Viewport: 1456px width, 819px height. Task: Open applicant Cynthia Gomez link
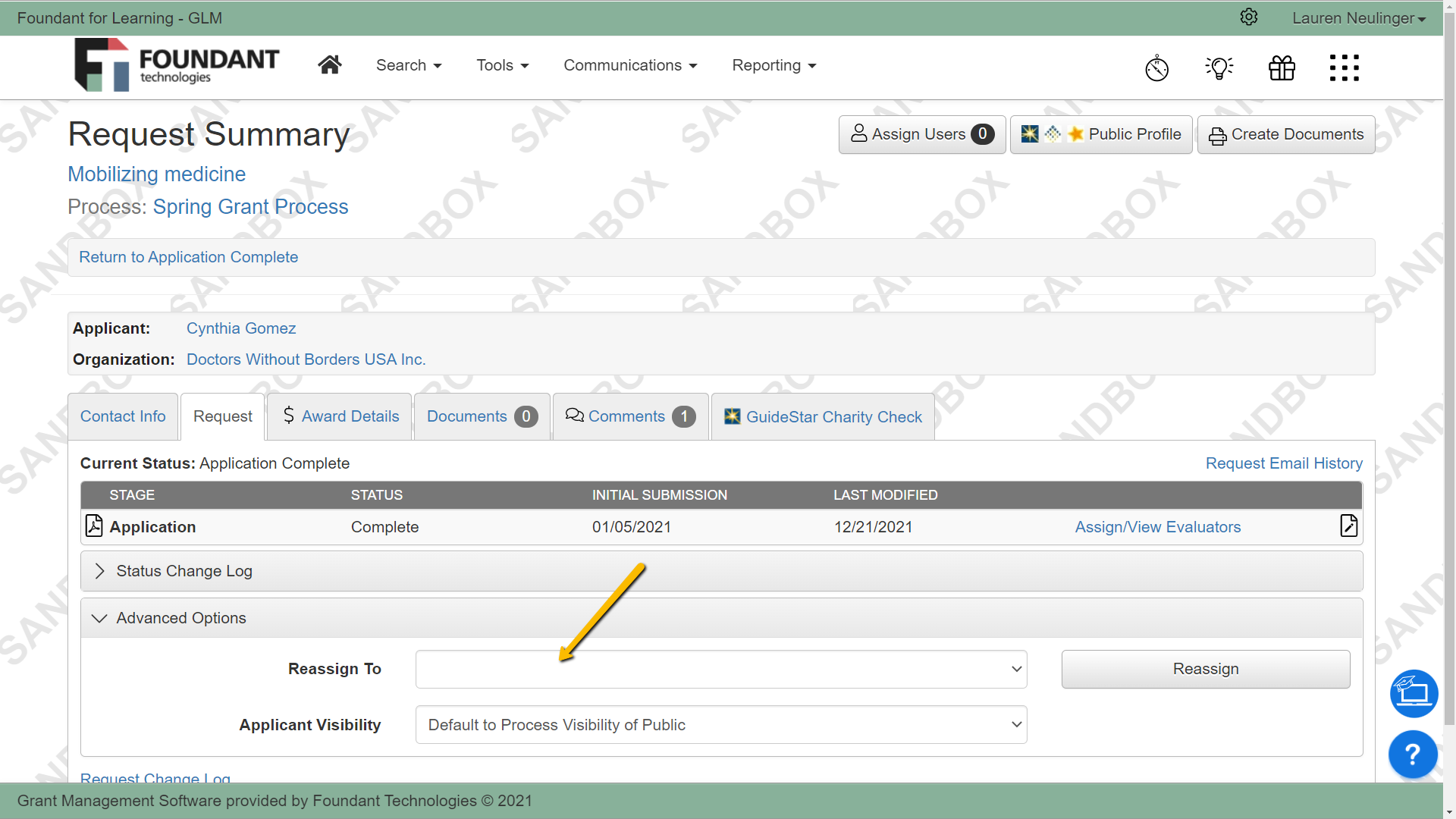[241, 328]
